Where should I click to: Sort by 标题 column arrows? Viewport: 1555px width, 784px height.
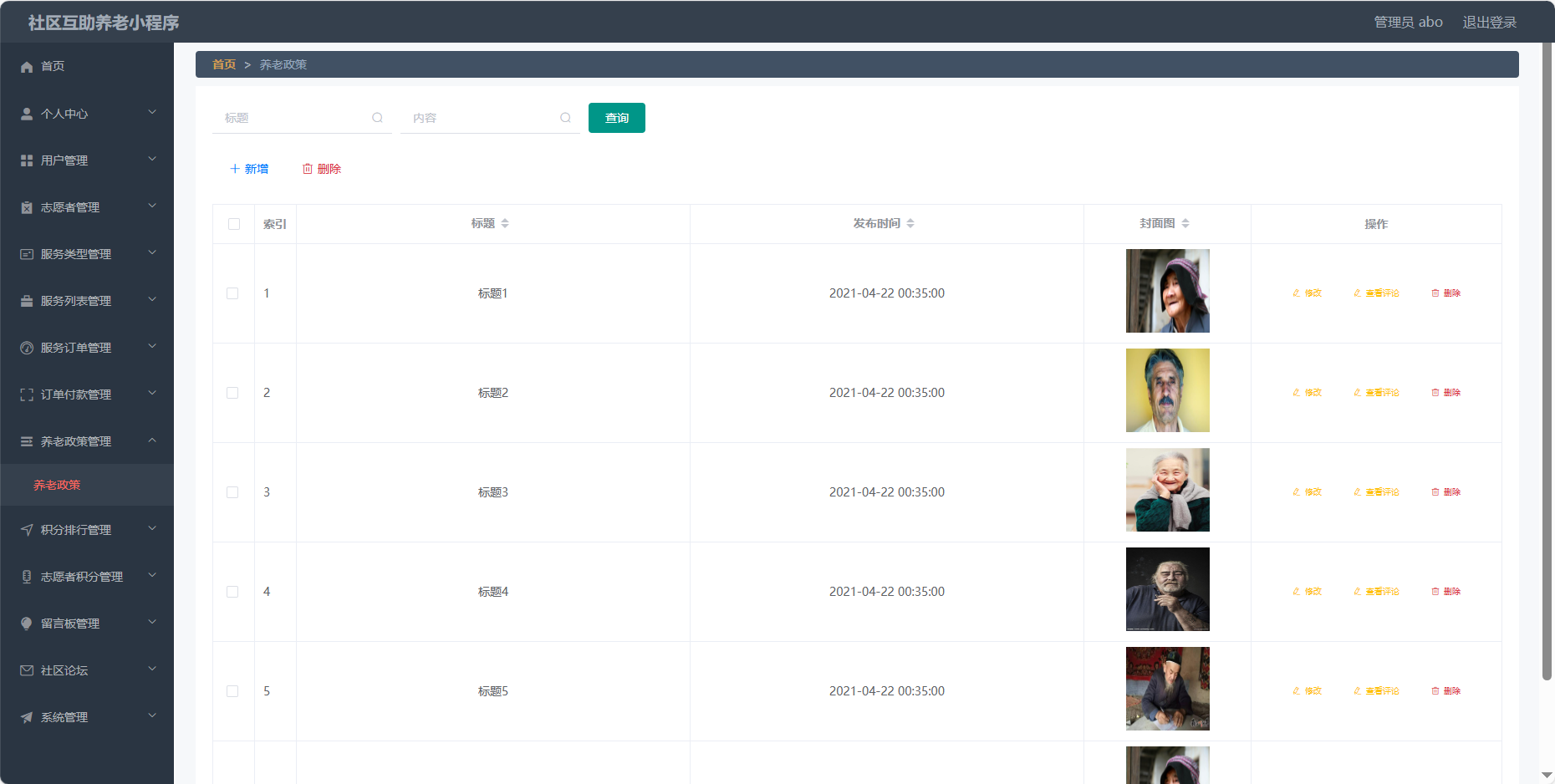click(x=505, y=223)
